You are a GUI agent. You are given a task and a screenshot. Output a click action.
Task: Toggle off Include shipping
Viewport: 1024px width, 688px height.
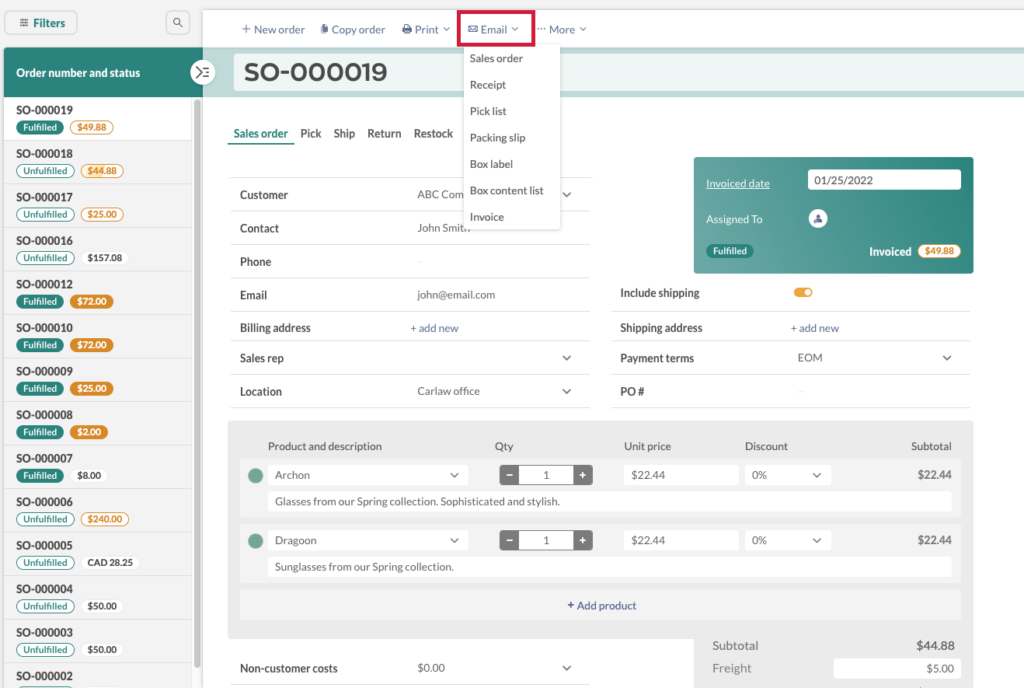coord(802,292)
